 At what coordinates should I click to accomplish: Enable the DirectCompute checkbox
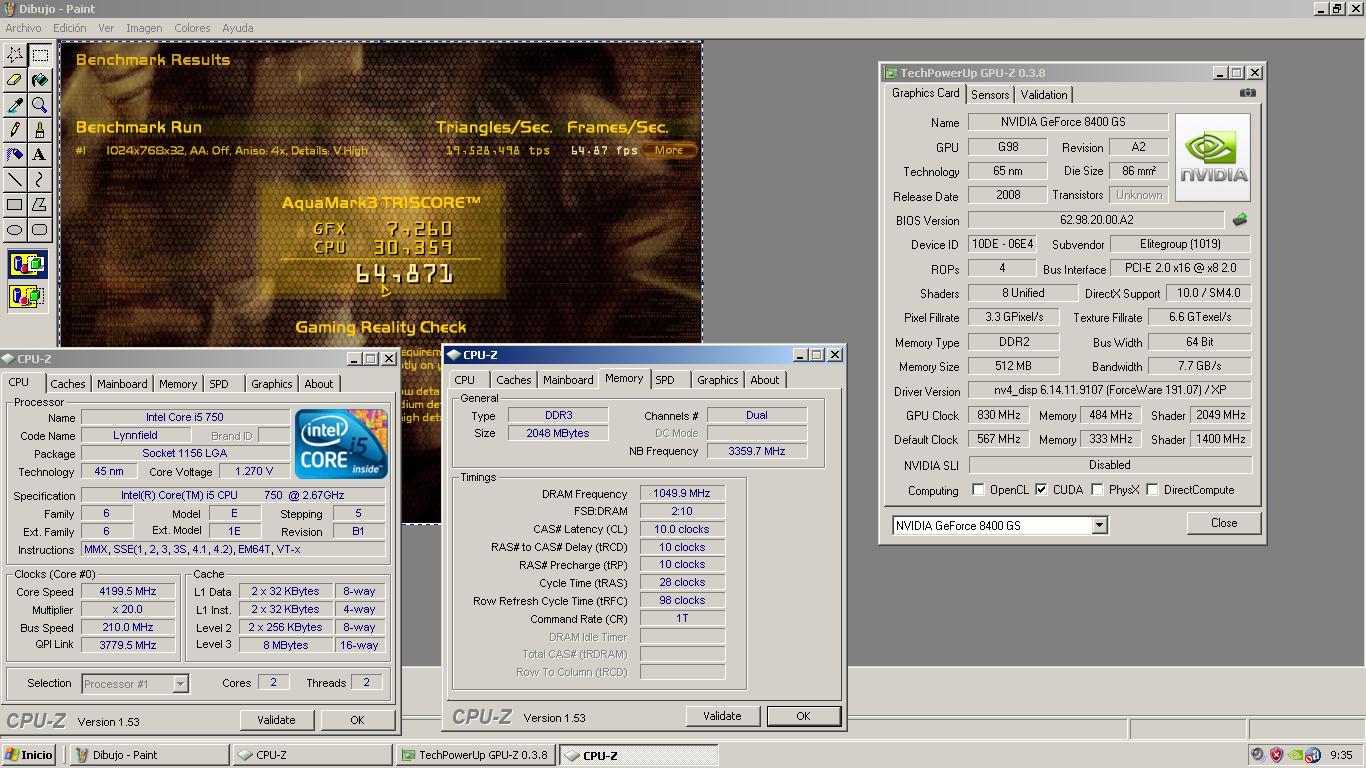coord(1152,490)
